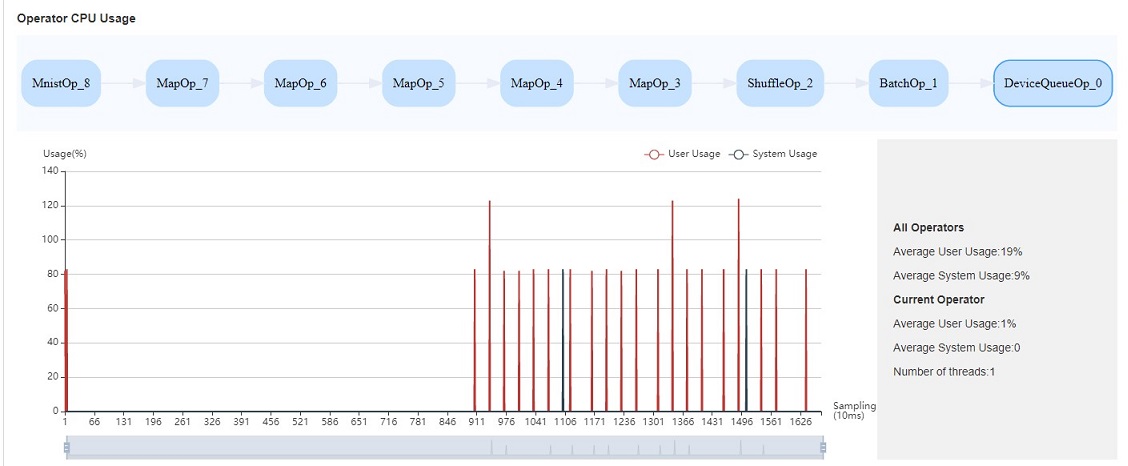Click the right handle of zoom slider
This screenshot has width=1128, height=466.
click(x=823, y=448)
